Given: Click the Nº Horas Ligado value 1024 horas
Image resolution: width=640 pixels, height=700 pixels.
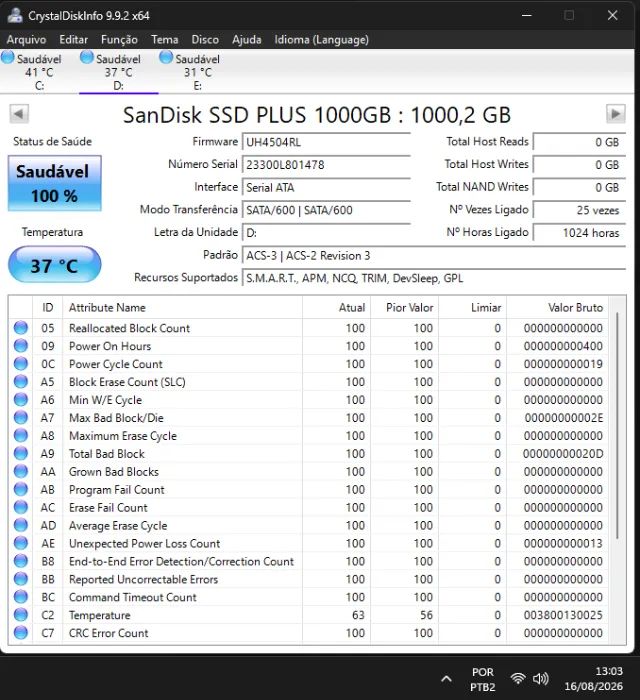Looking at the screenshot, I should point(579,233).
